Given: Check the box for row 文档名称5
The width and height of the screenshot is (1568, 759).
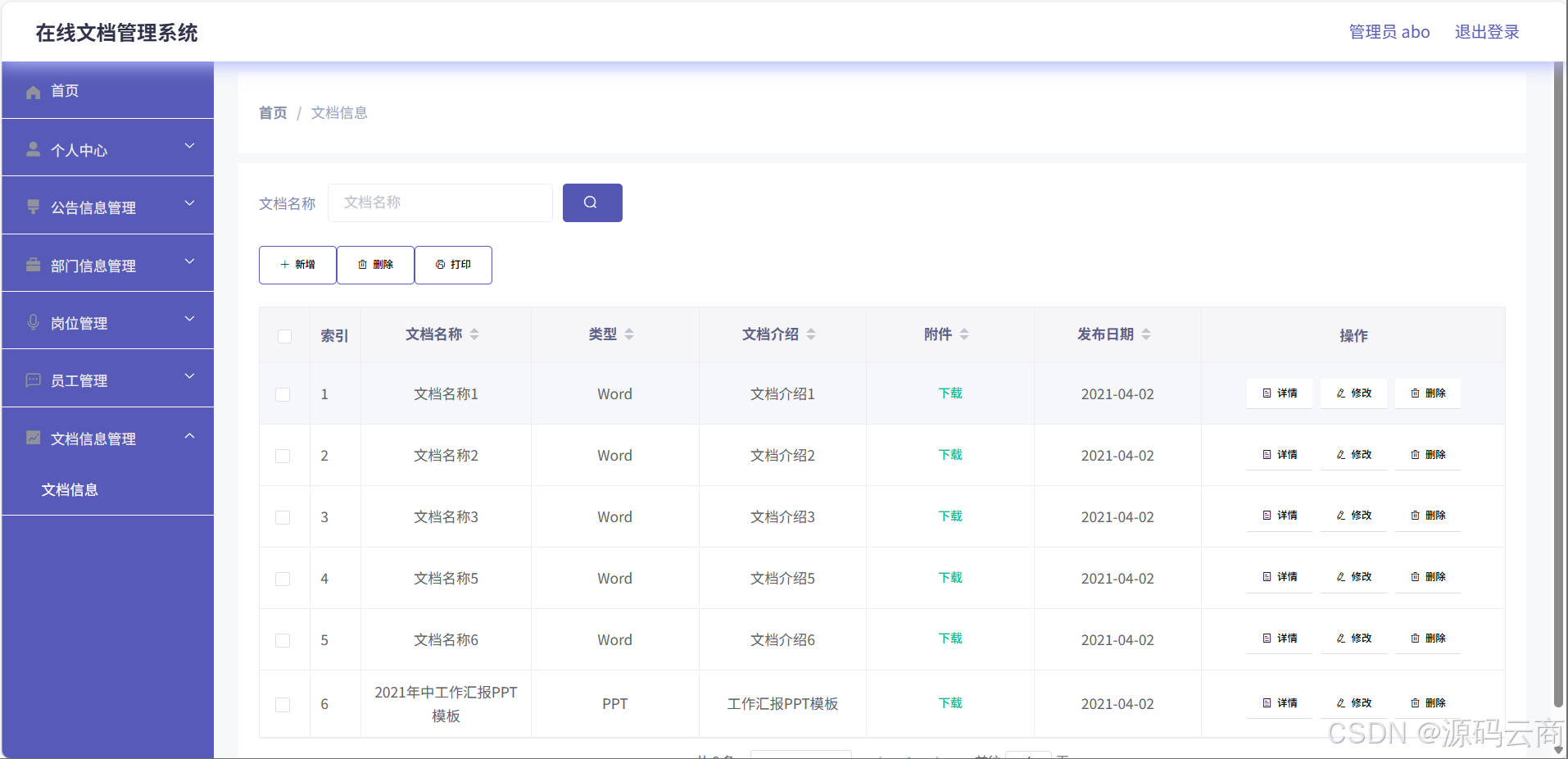Looking at the screenshot, I should tap(283, 579).
